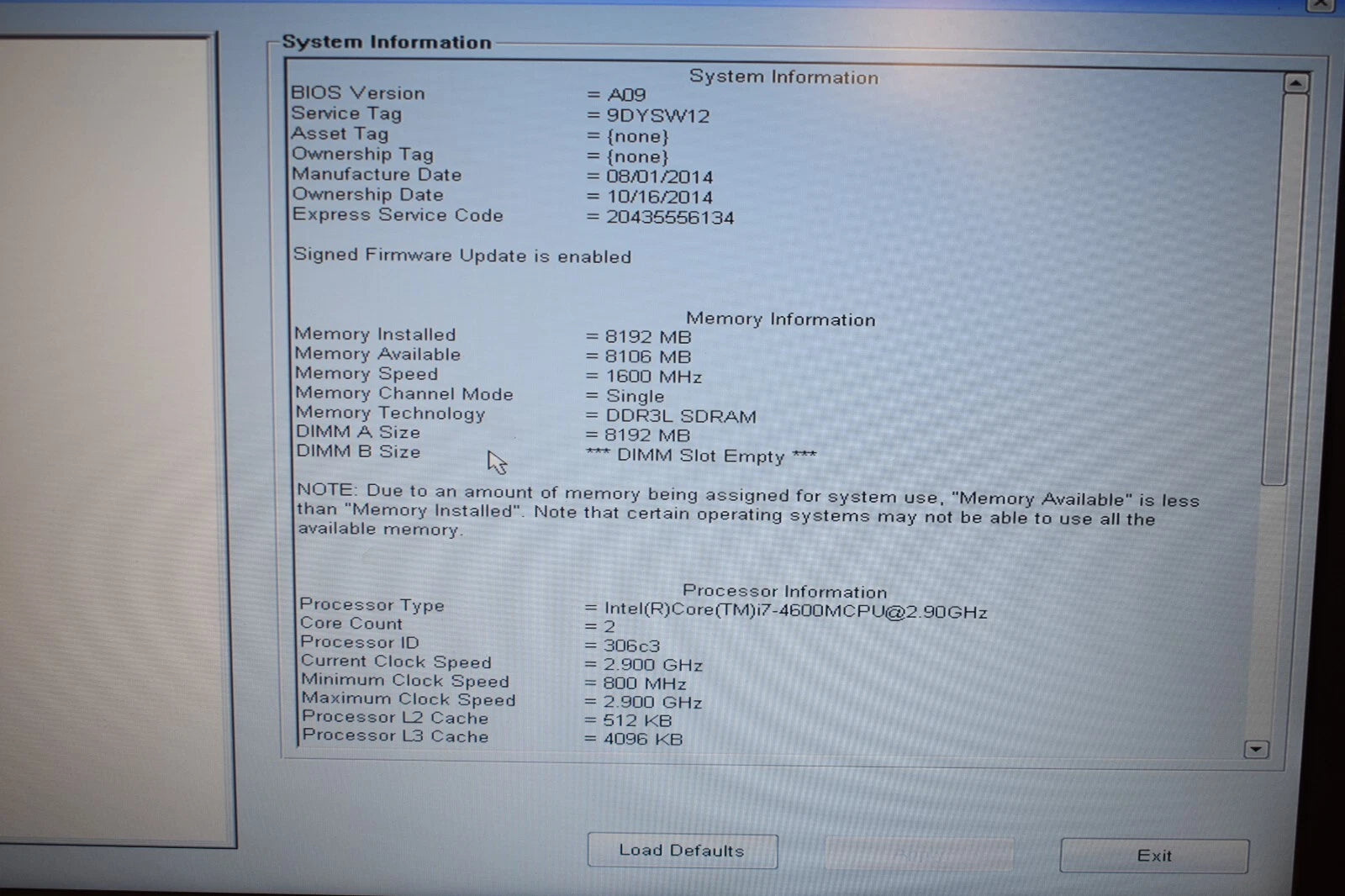1345x896 pixels.
Task: Select Minimum Clock Speed value 800 MHz
Action: tap(645, 684)
